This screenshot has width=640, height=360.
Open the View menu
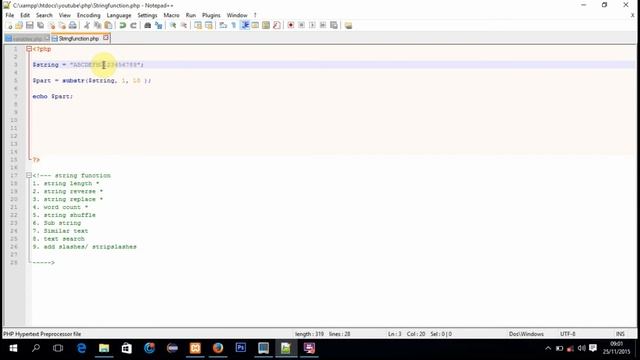tap(64, 15)
